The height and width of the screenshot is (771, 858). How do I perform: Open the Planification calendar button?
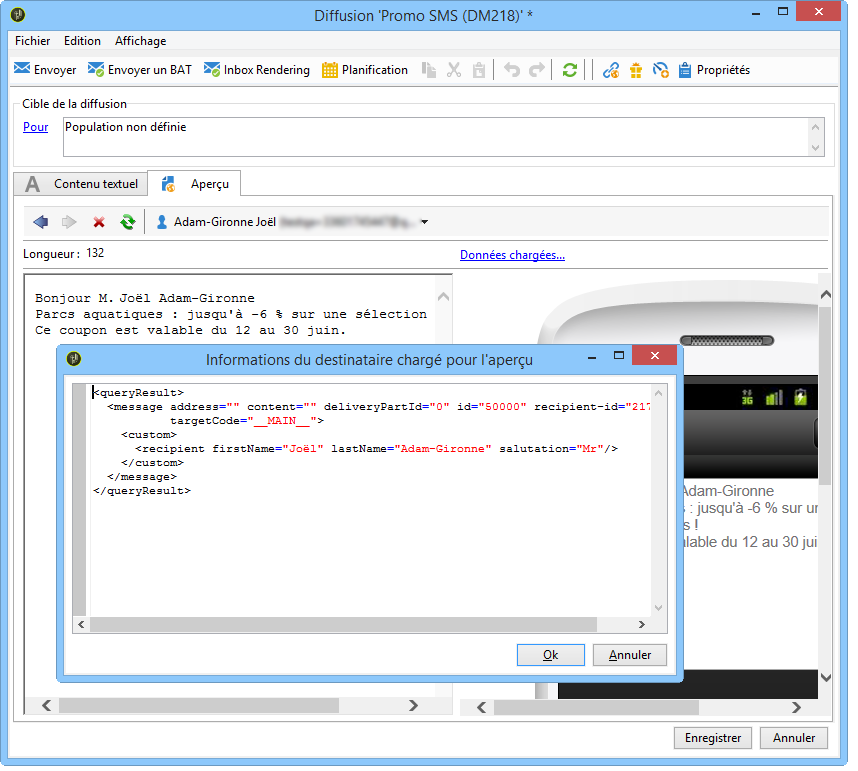point(365,70)
